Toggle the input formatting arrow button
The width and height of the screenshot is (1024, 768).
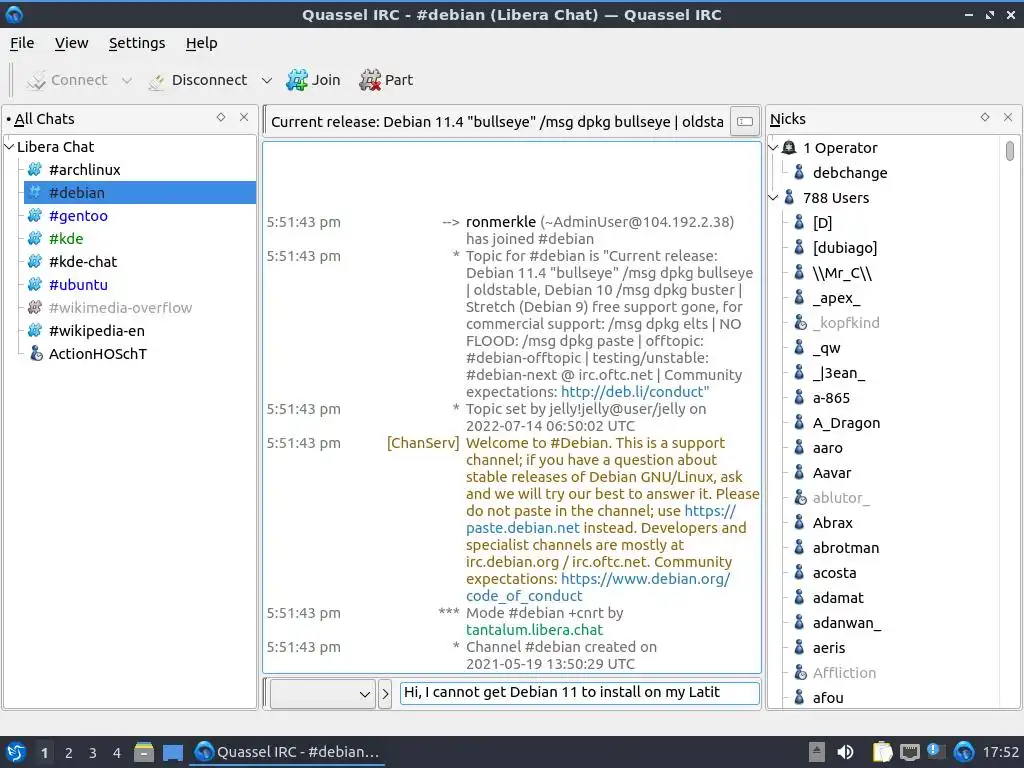click(385, 694)
